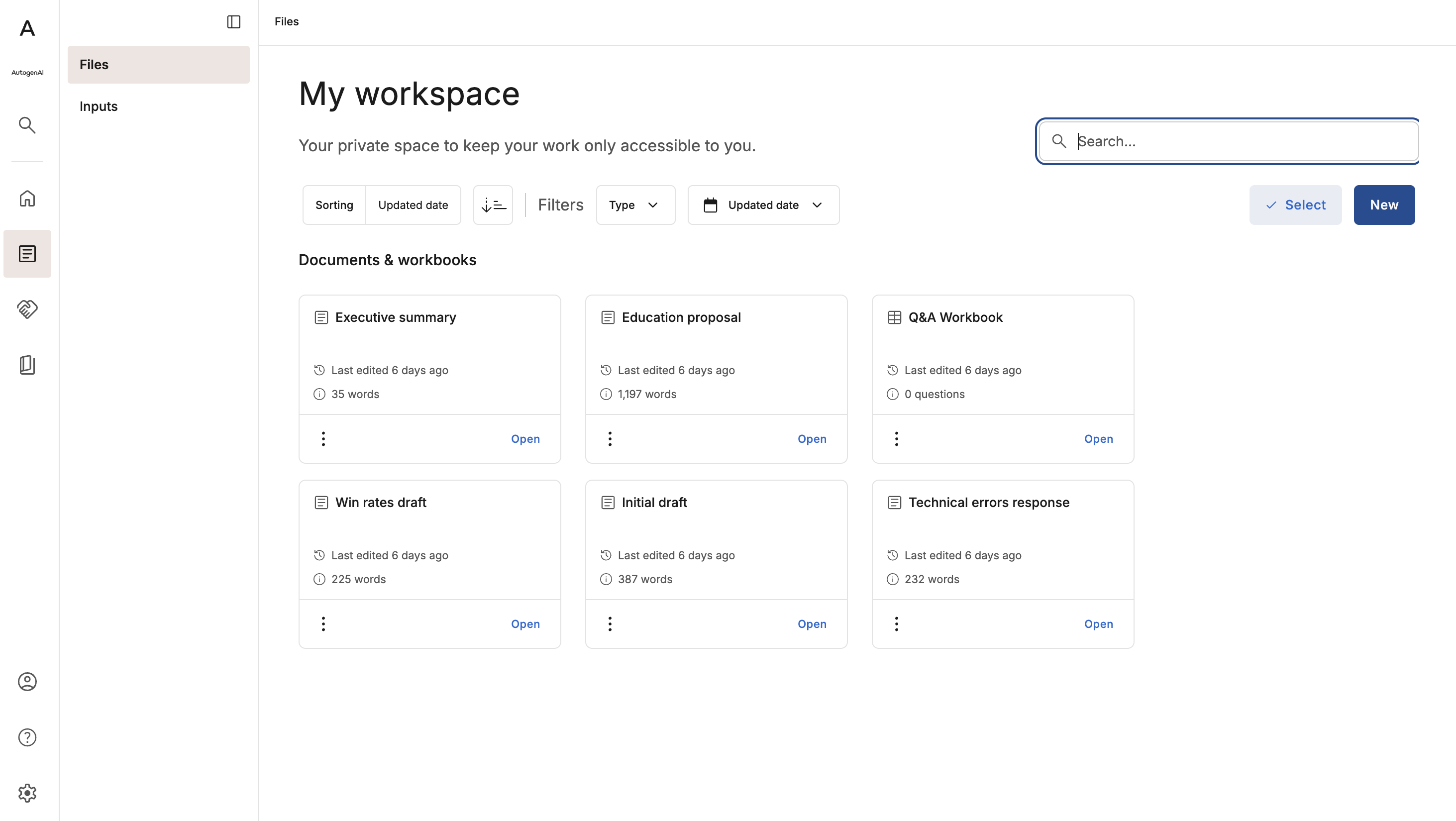The width and height of the screenshot is (1456, 821).
Task: Open the search icon in the left rail
Action: (x=27, y=125)
